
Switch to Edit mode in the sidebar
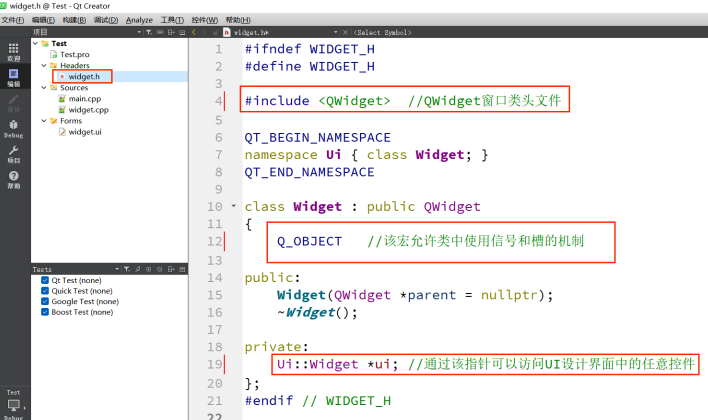[x=14, y=78]
